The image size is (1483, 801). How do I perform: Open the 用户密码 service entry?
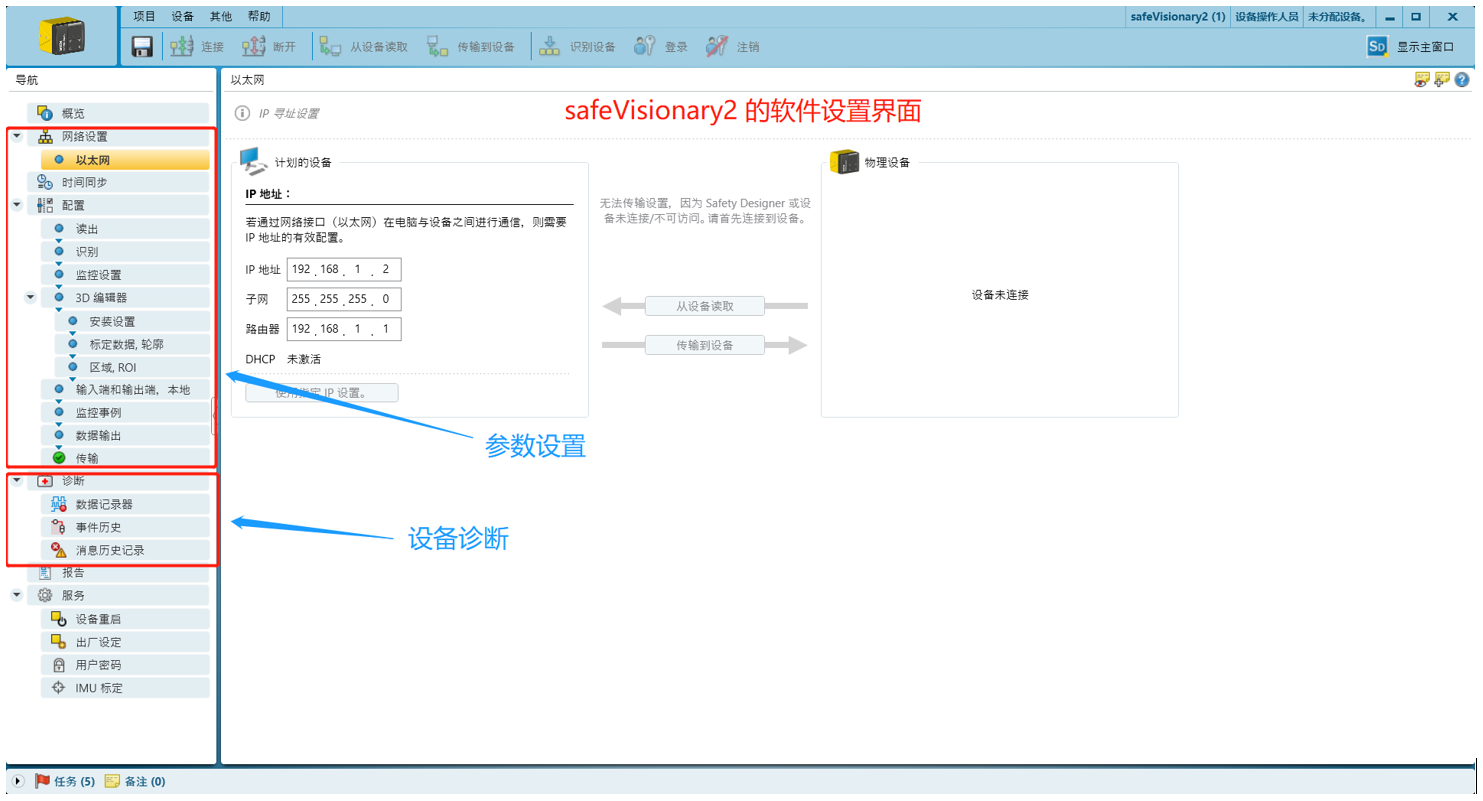point(125,665)
